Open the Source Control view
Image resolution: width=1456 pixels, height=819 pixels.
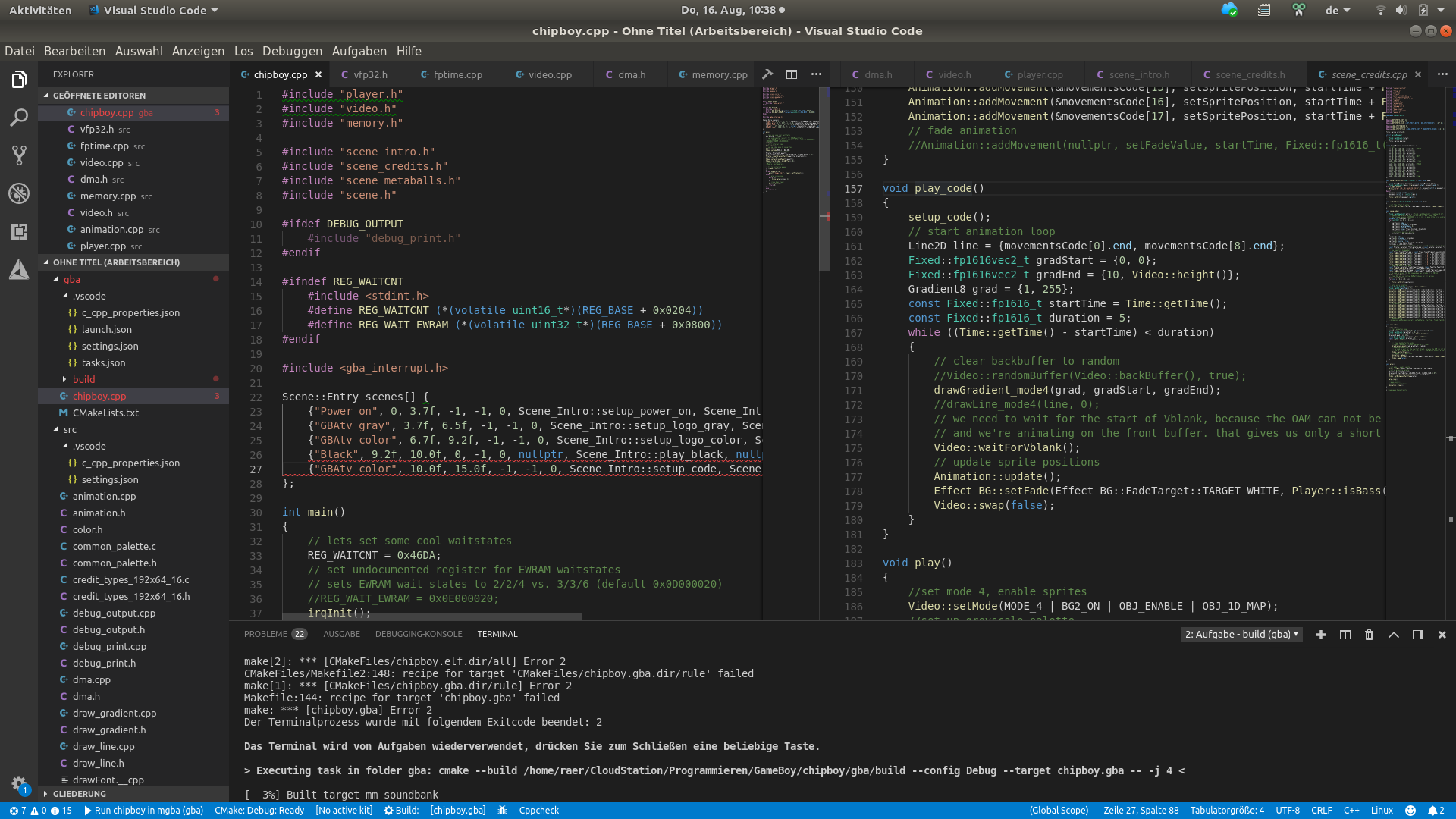[x=19, y=155]
